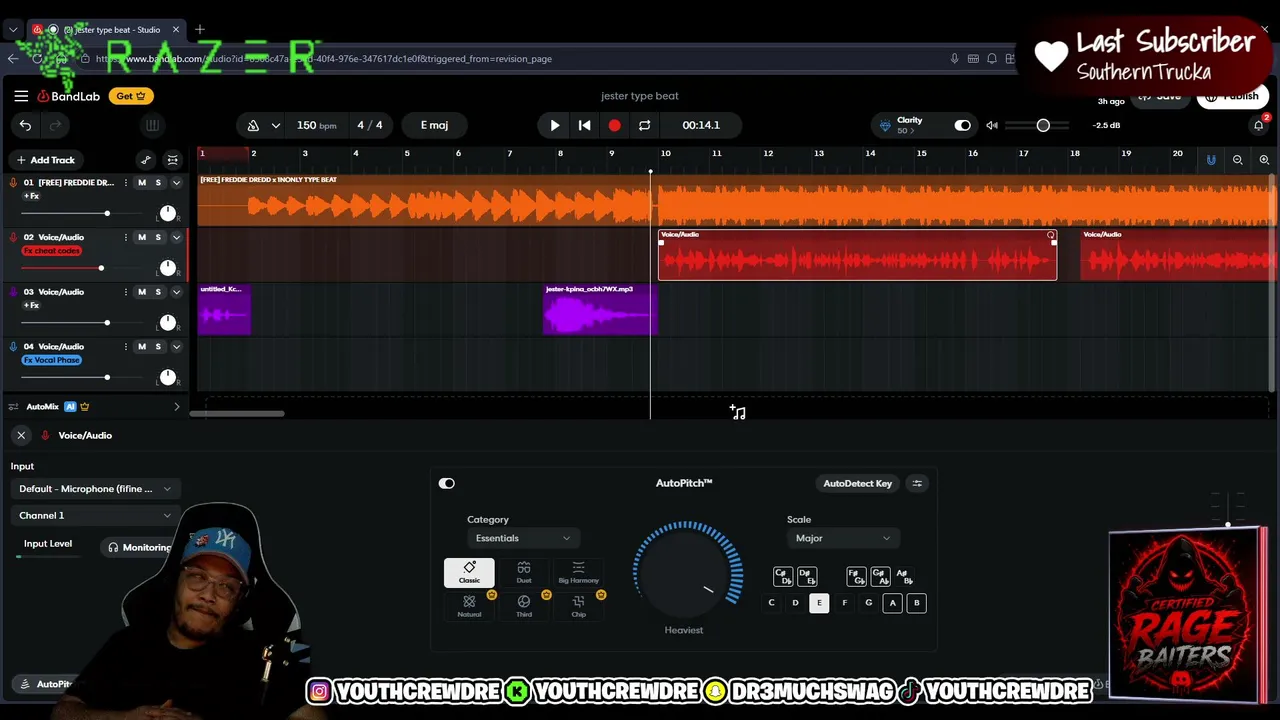The width and height of the screenshot is (1280, 720).
Task: Expand the AutoMix section arrow
Action: pyautogui.click(x=177, y=407)
